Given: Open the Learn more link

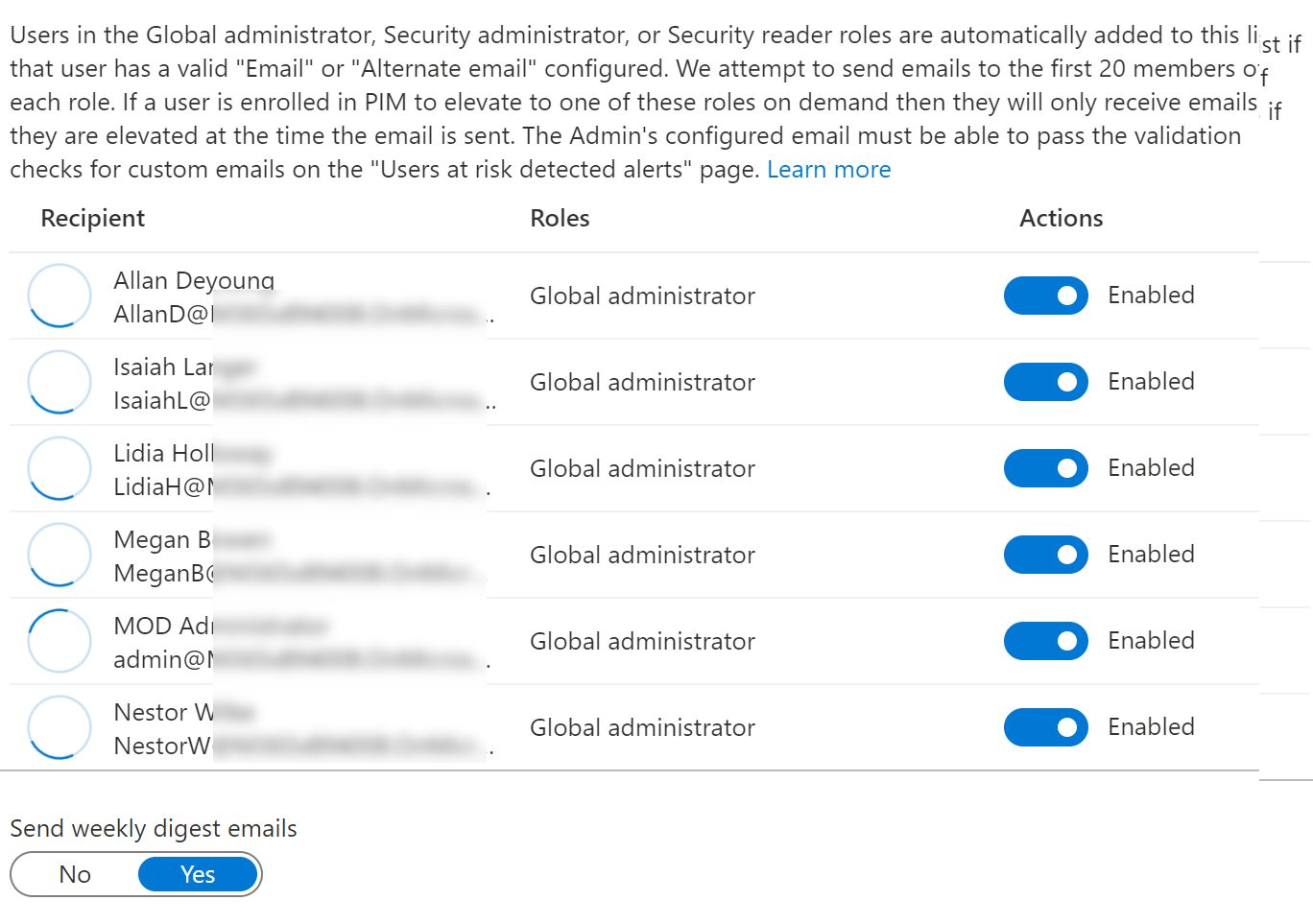Looking at the screenshot, I should click(x=828, y=170).
